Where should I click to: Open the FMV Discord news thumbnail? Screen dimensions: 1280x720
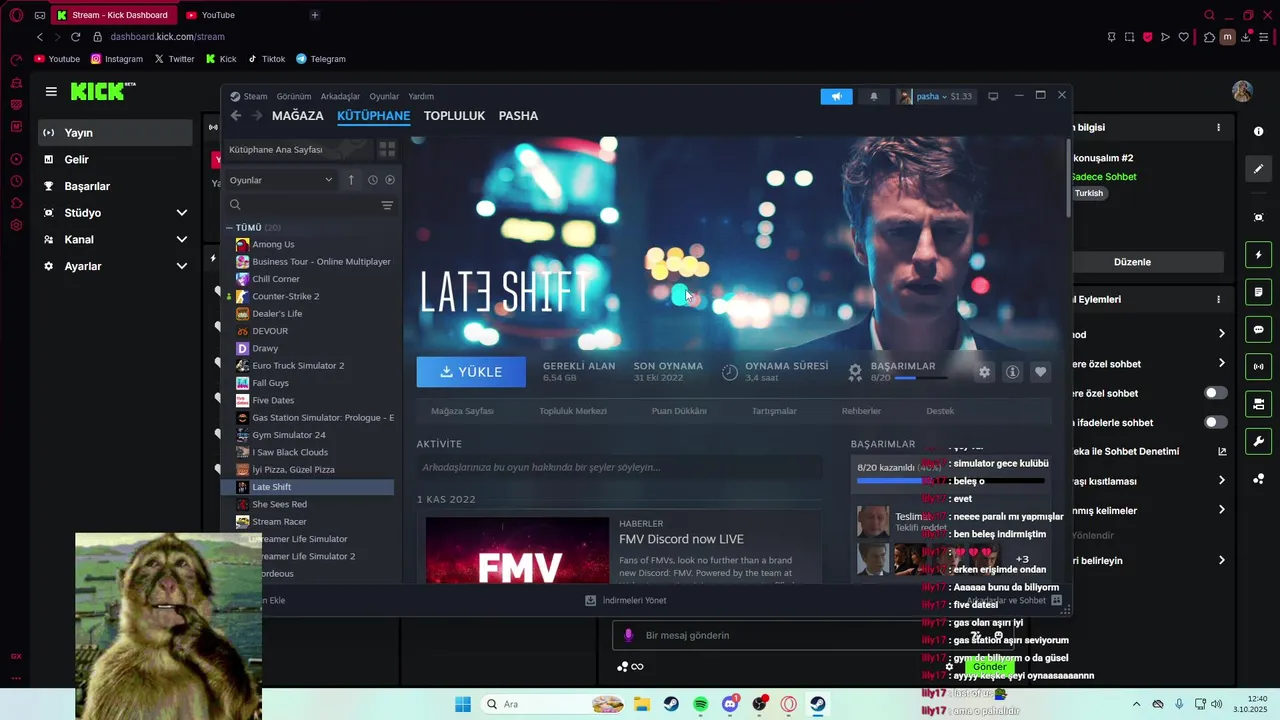point(517,550)
